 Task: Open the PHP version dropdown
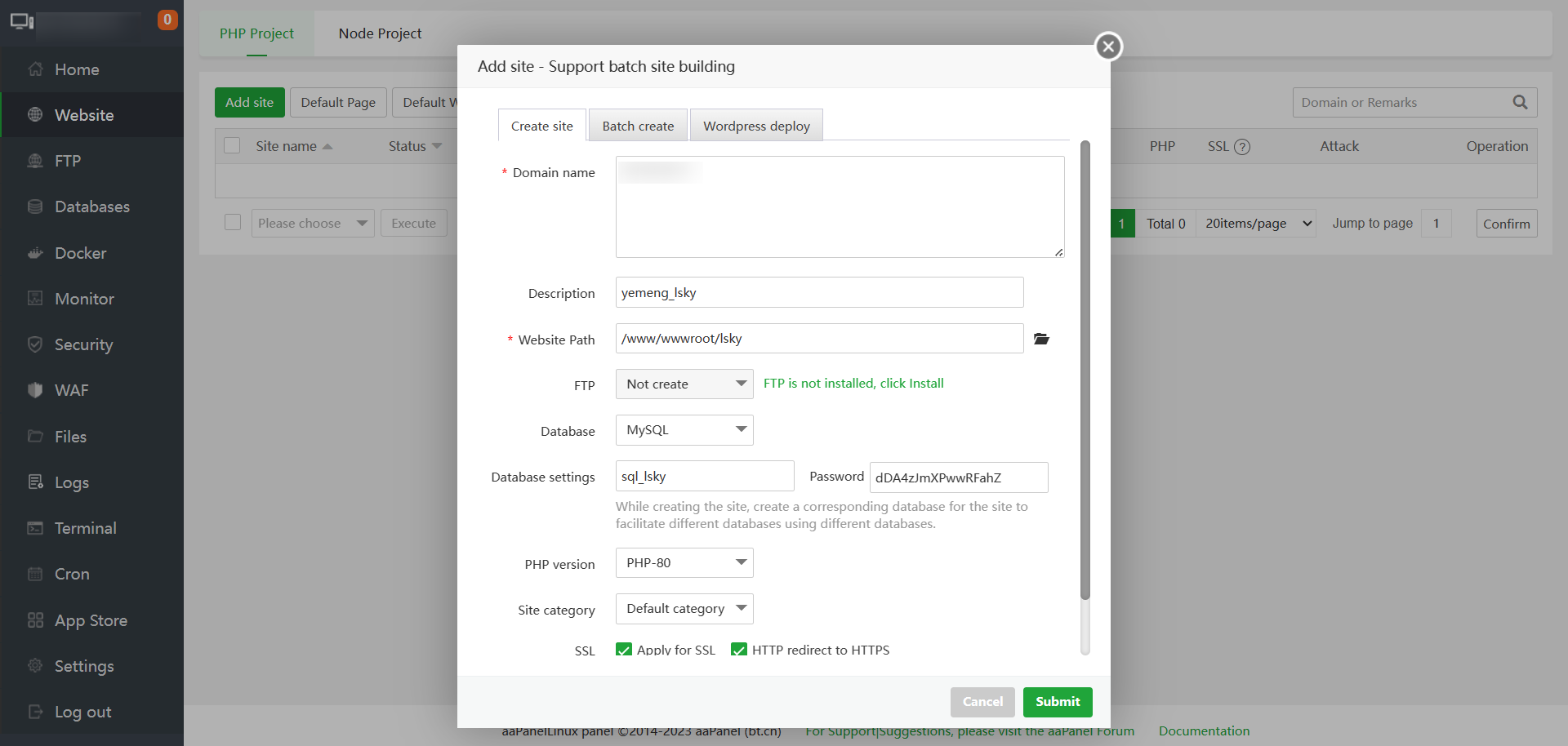tap(684, 563)
